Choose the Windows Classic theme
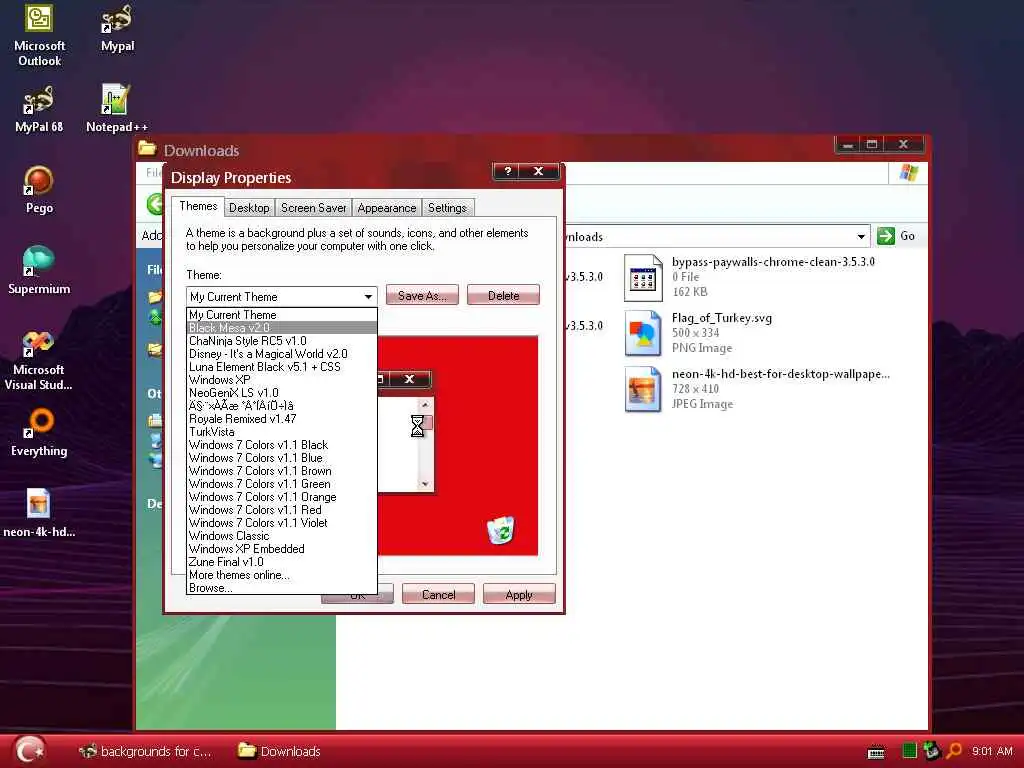1024x768 pixels. click(x=281, y=536)
